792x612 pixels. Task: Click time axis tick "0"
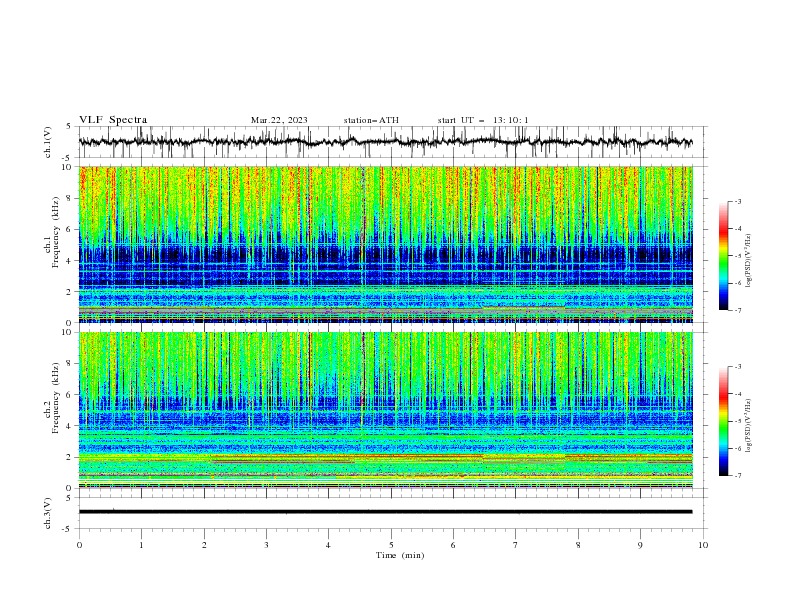click(x=79, y=545)
